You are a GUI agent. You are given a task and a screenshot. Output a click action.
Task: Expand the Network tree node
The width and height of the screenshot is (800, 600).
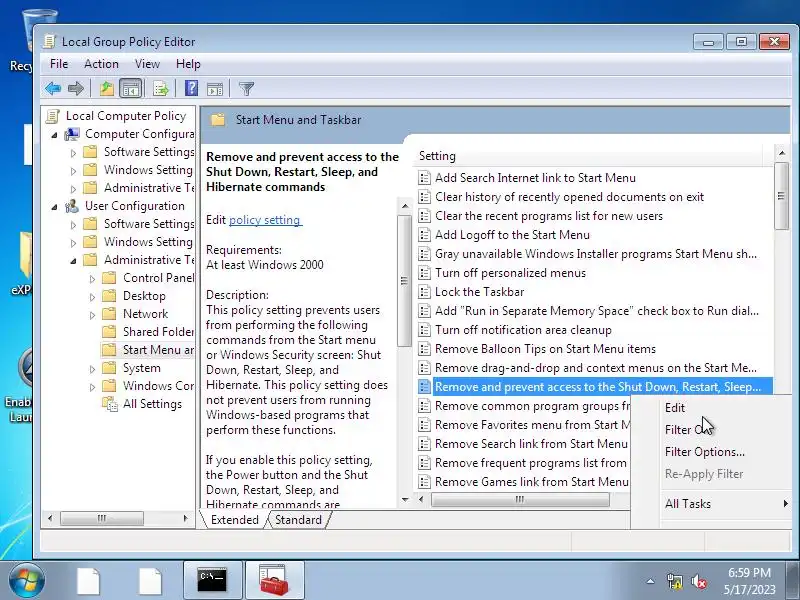[x=92, y=315]
